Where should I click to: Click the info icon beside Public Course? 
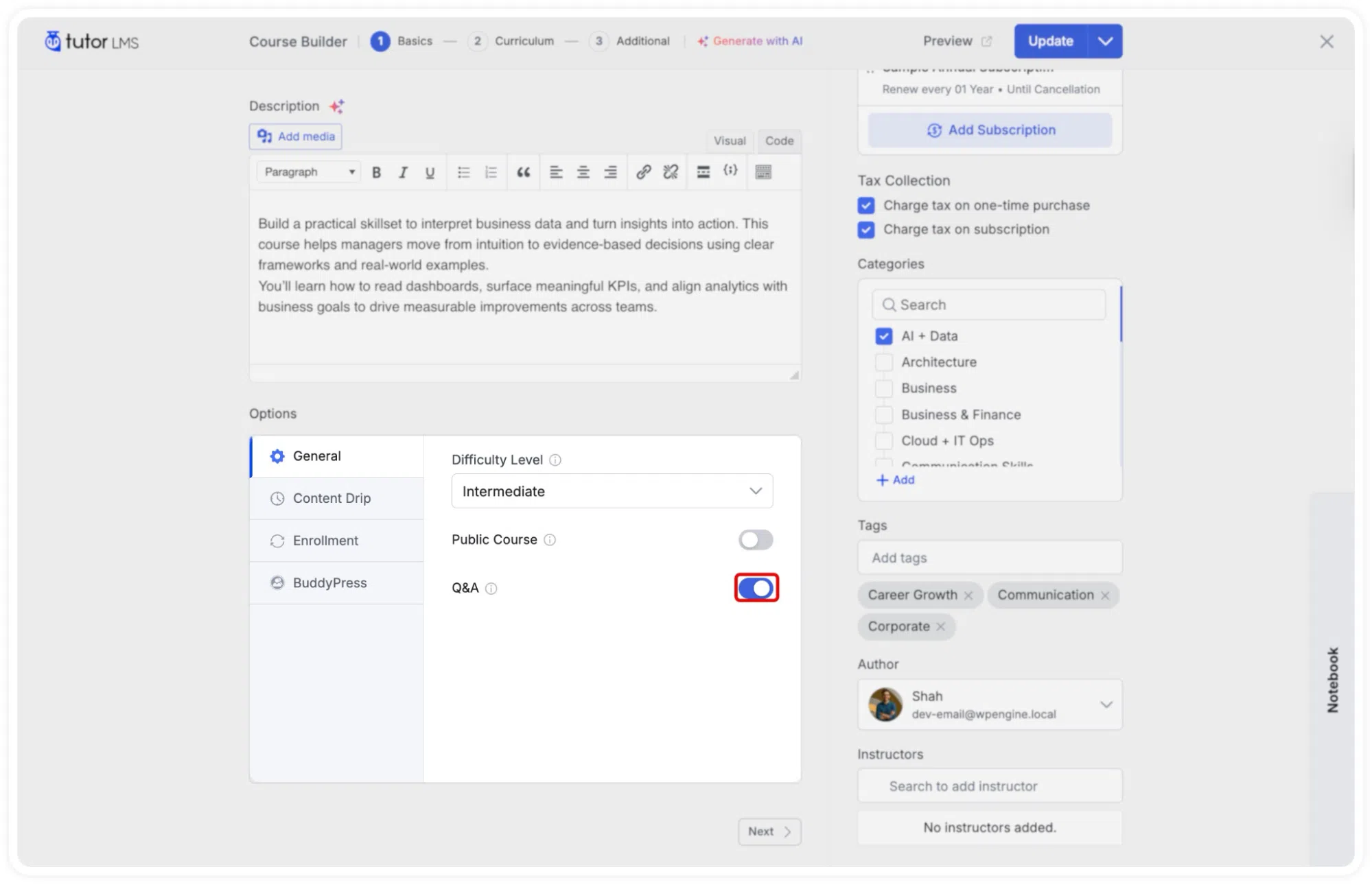tap(550, 540)
